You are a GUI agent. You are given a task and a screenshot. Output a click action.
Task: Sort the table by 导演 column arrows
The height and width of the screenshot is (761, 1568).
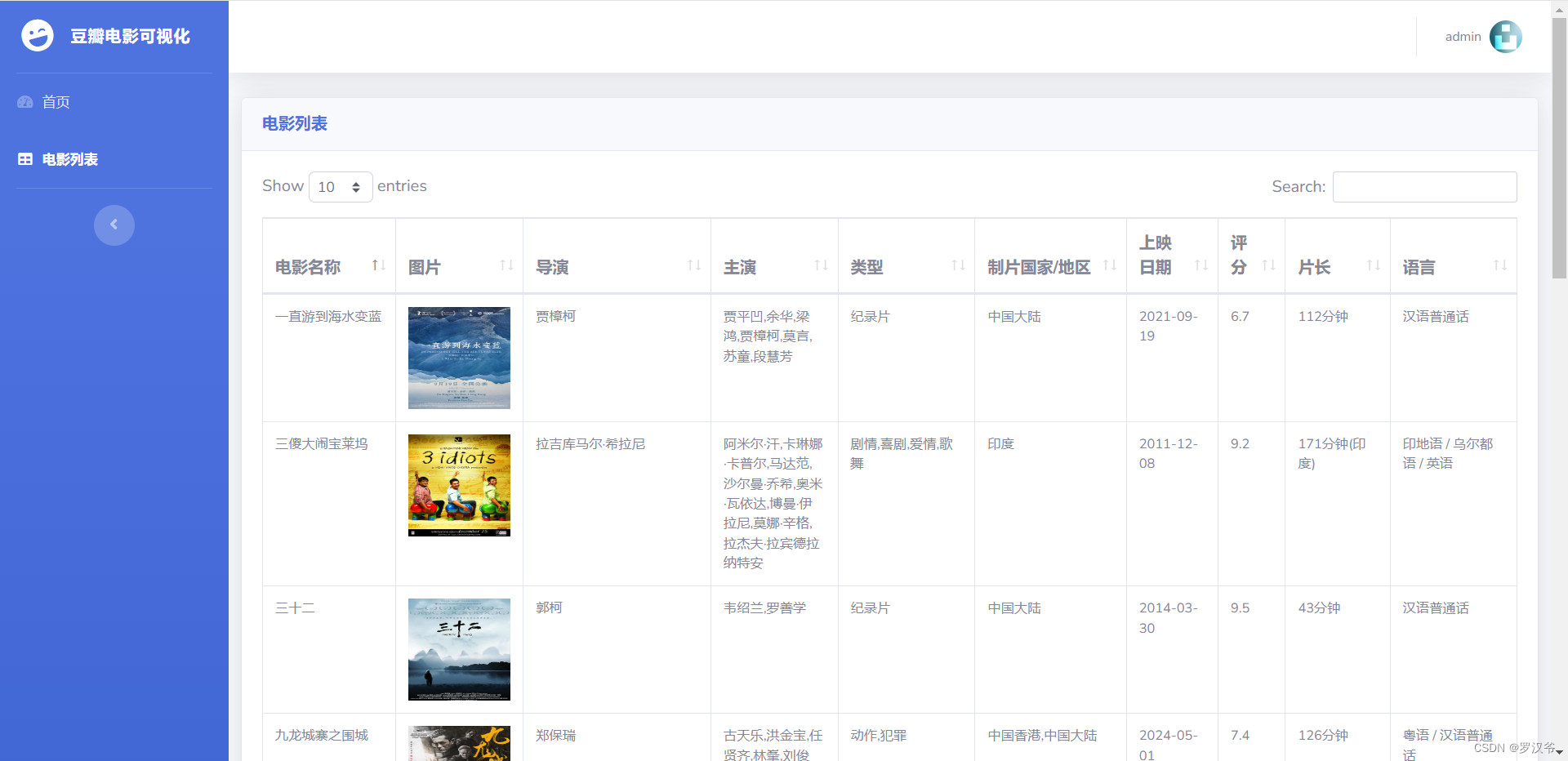point(694,265)
